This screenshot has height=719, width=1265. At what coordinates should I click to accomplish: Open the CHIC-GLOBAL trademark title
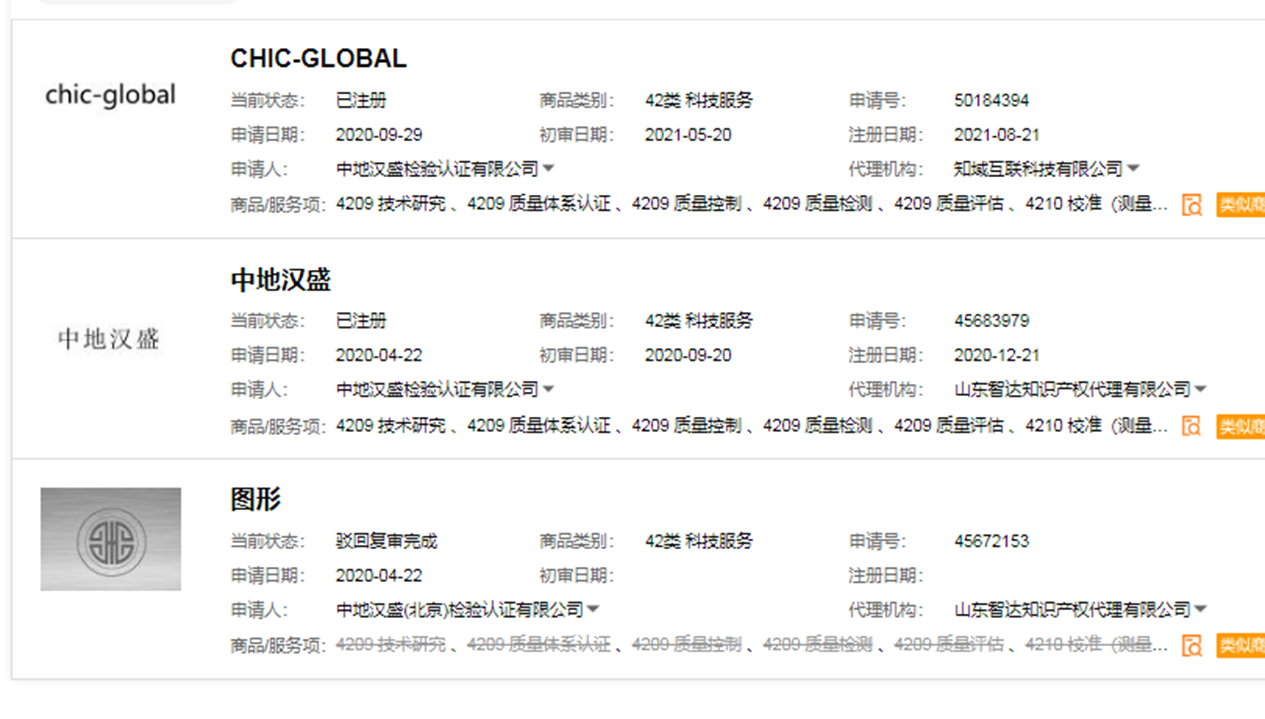click(x=318, y=59)
